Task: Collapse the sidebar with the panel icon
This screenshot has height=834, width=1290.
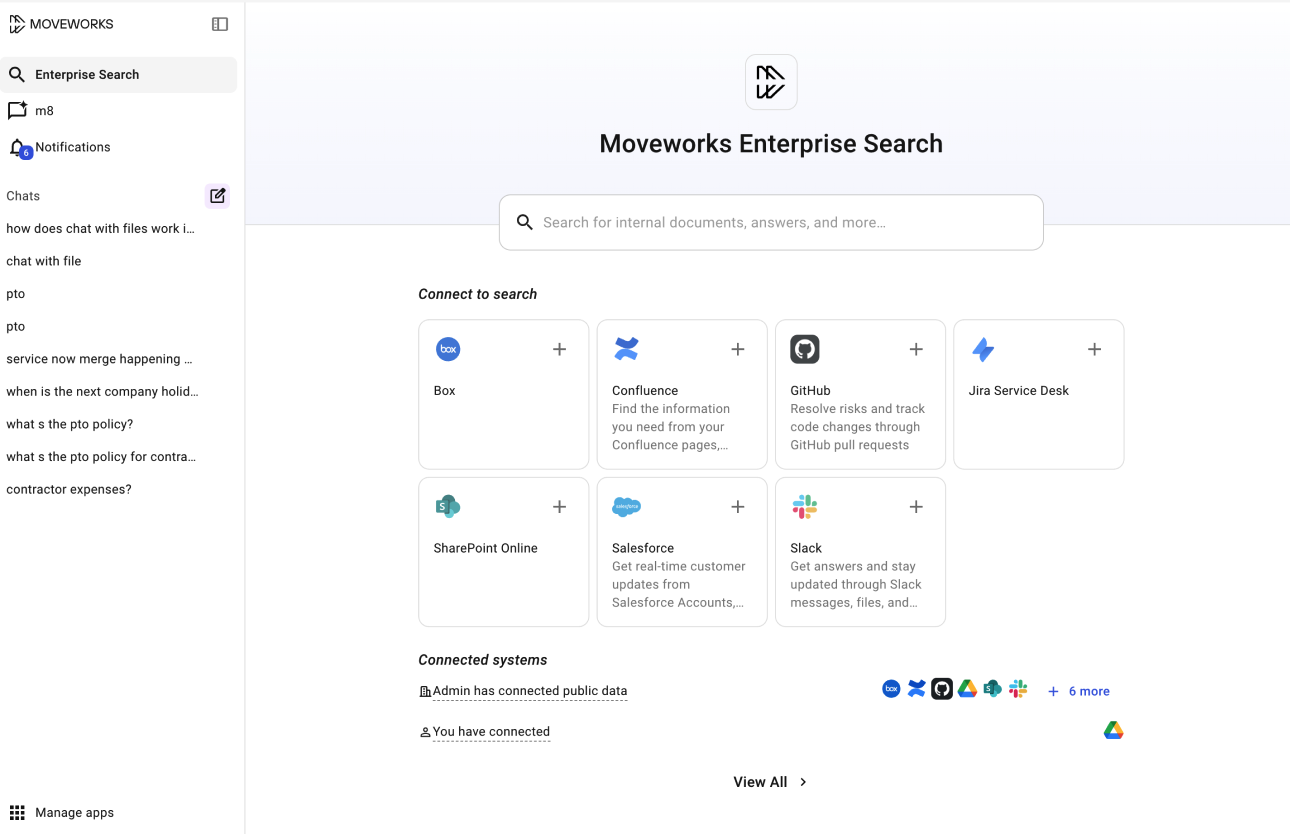Action: point(220,24)
